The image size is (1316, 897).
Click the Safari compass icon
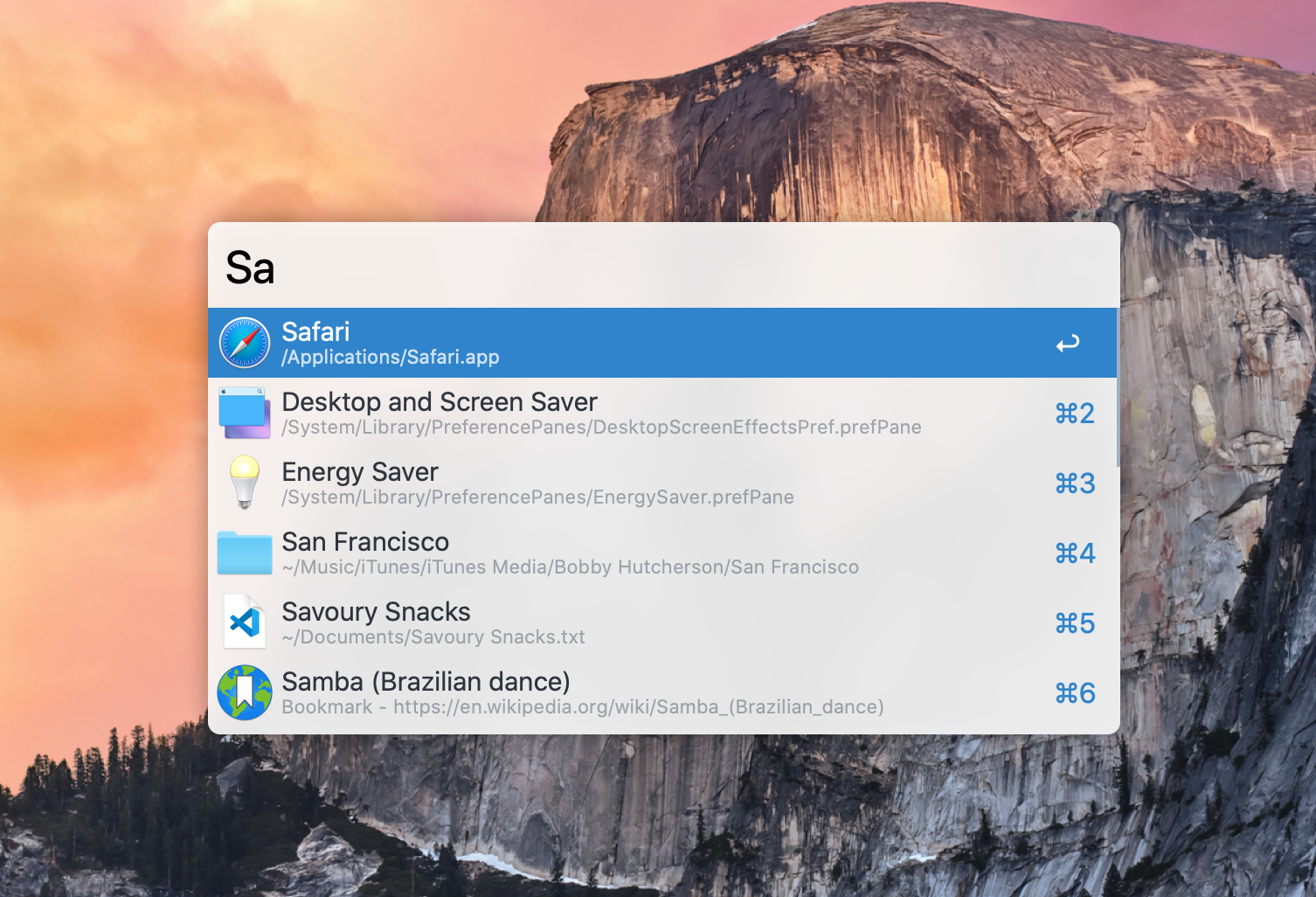[245, 343]
